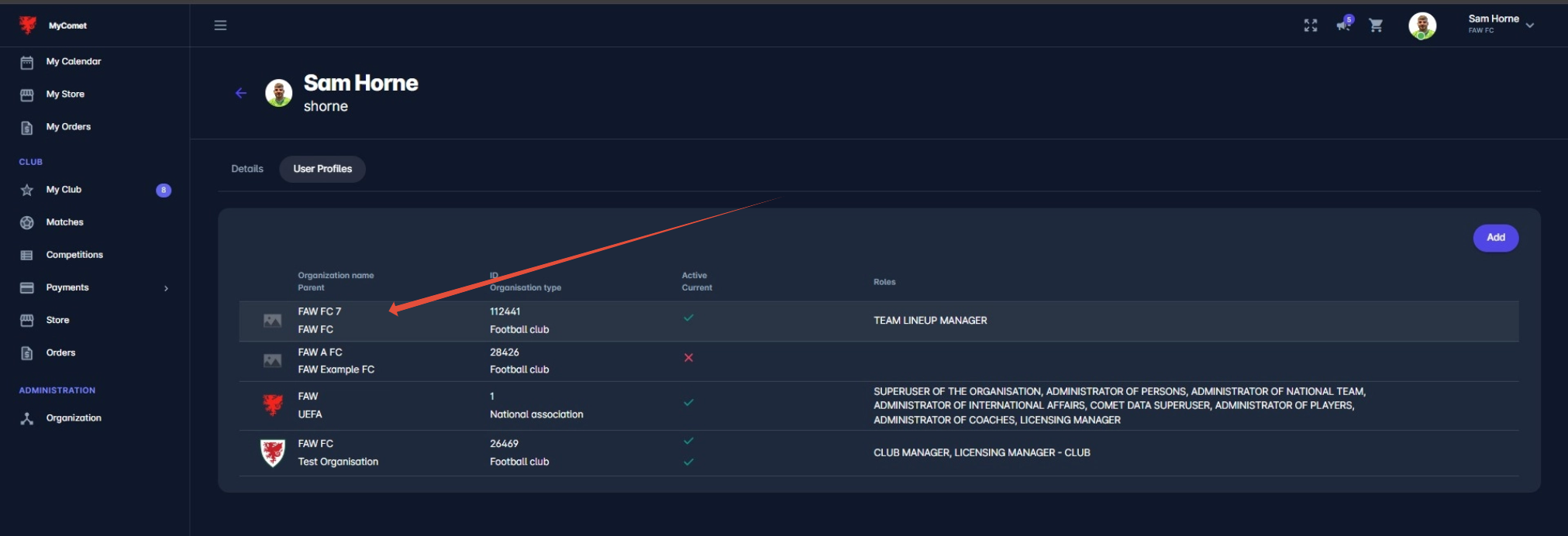Click the SUPERUSER OF THE ORGANISATION roles
The image size is (1568, 536).
point(1120,406)
